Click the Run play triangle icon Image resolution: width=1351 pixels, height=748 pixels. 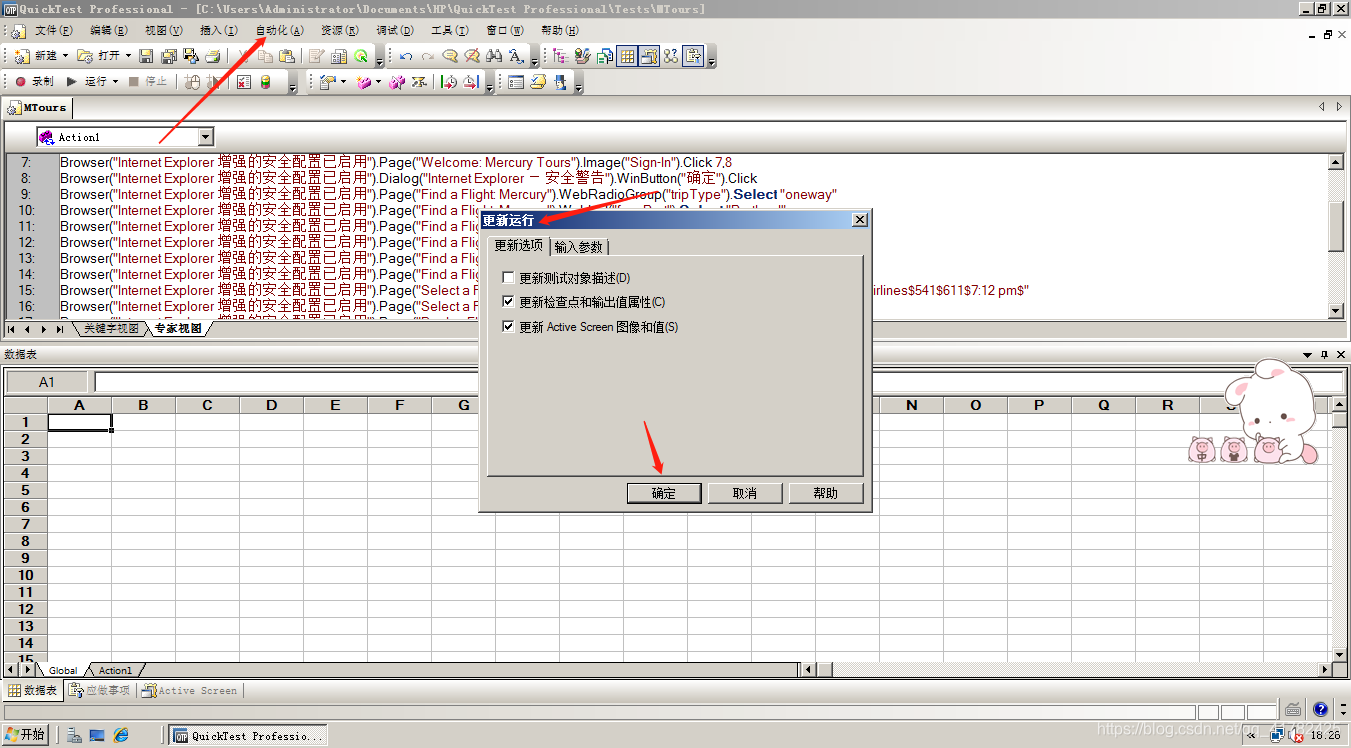[71, 82]
